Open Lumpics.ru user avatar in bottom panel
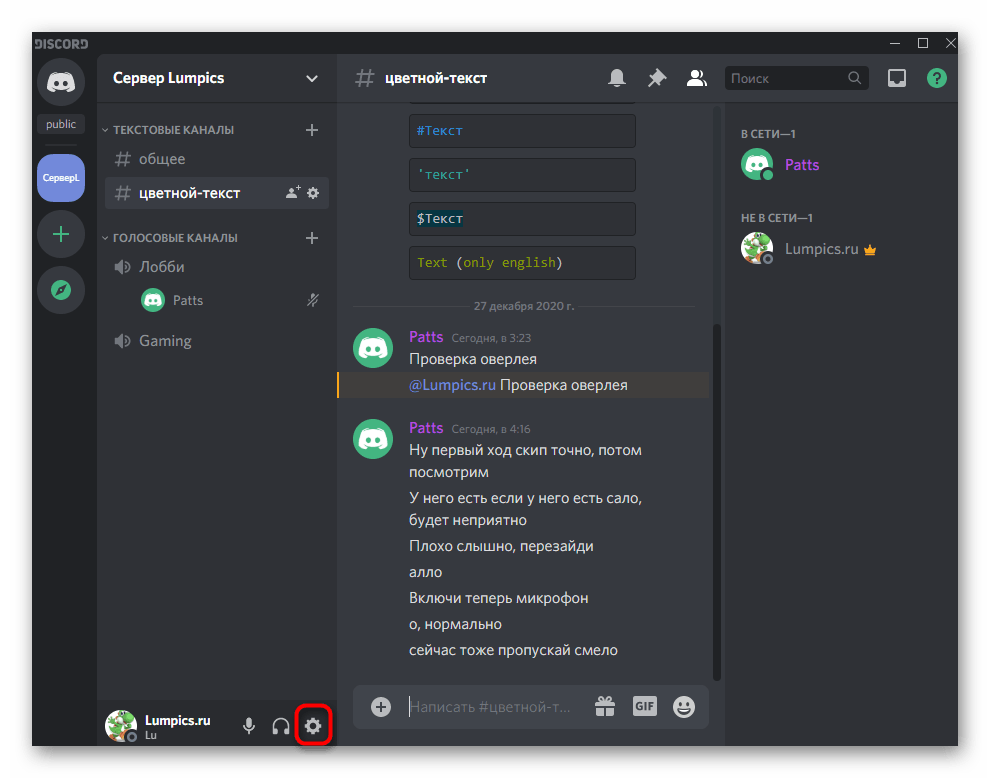 (121, 726)
